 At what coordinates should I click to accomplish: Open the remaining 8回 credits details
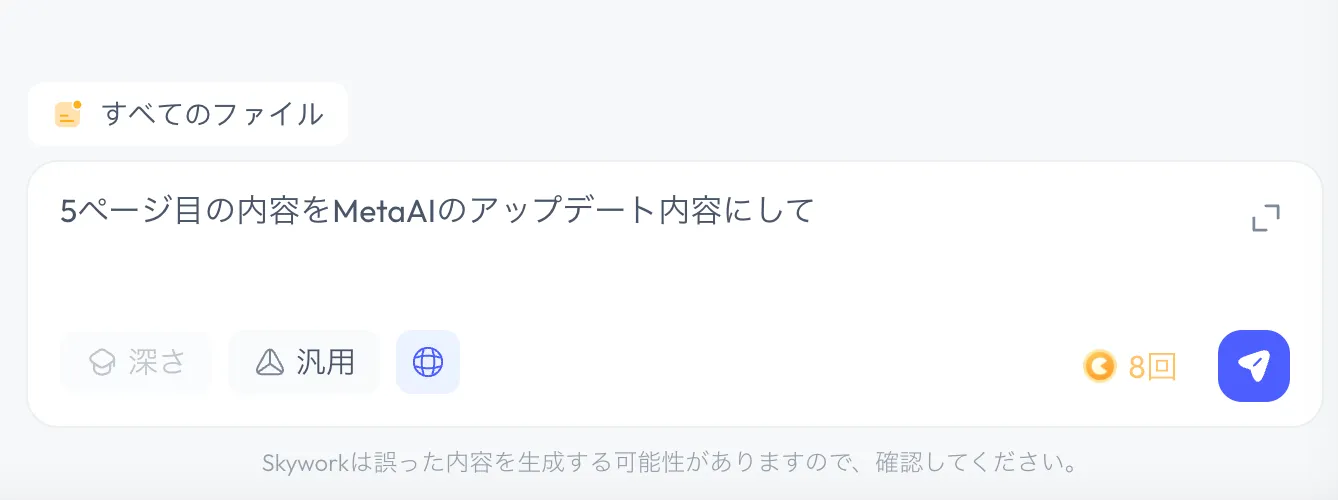[1131, 366]
